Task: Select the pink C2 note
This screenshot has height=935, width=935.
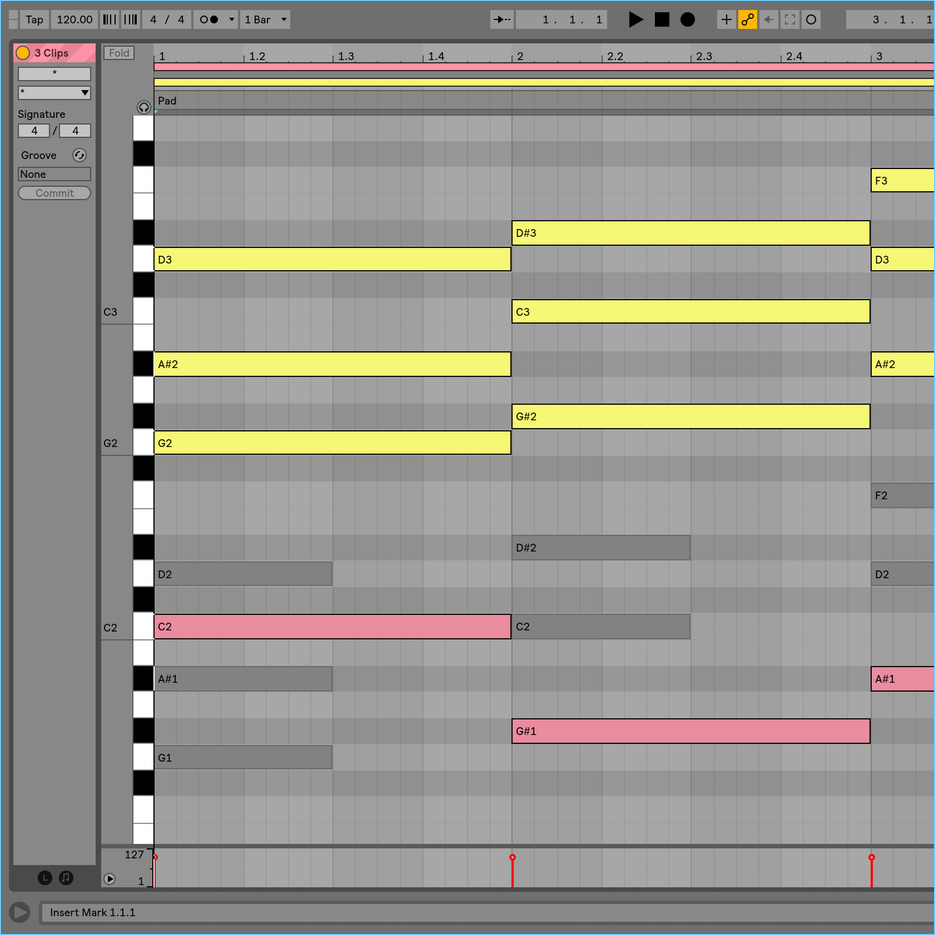Action: coord(332,627)
